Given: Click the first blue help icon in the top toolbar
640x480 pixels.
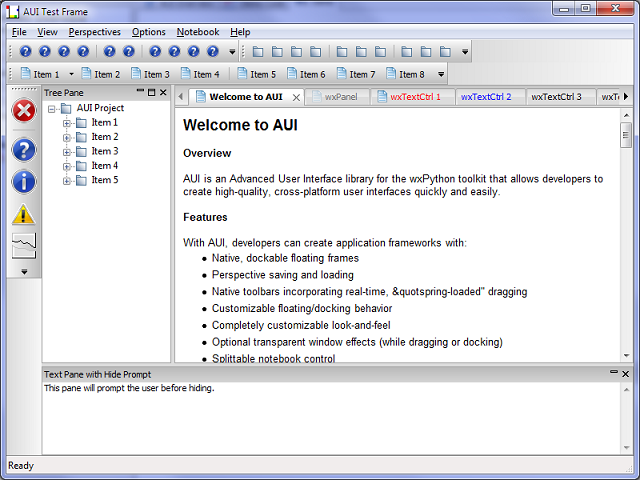Looking at the screenshot, I should [25, 51].
